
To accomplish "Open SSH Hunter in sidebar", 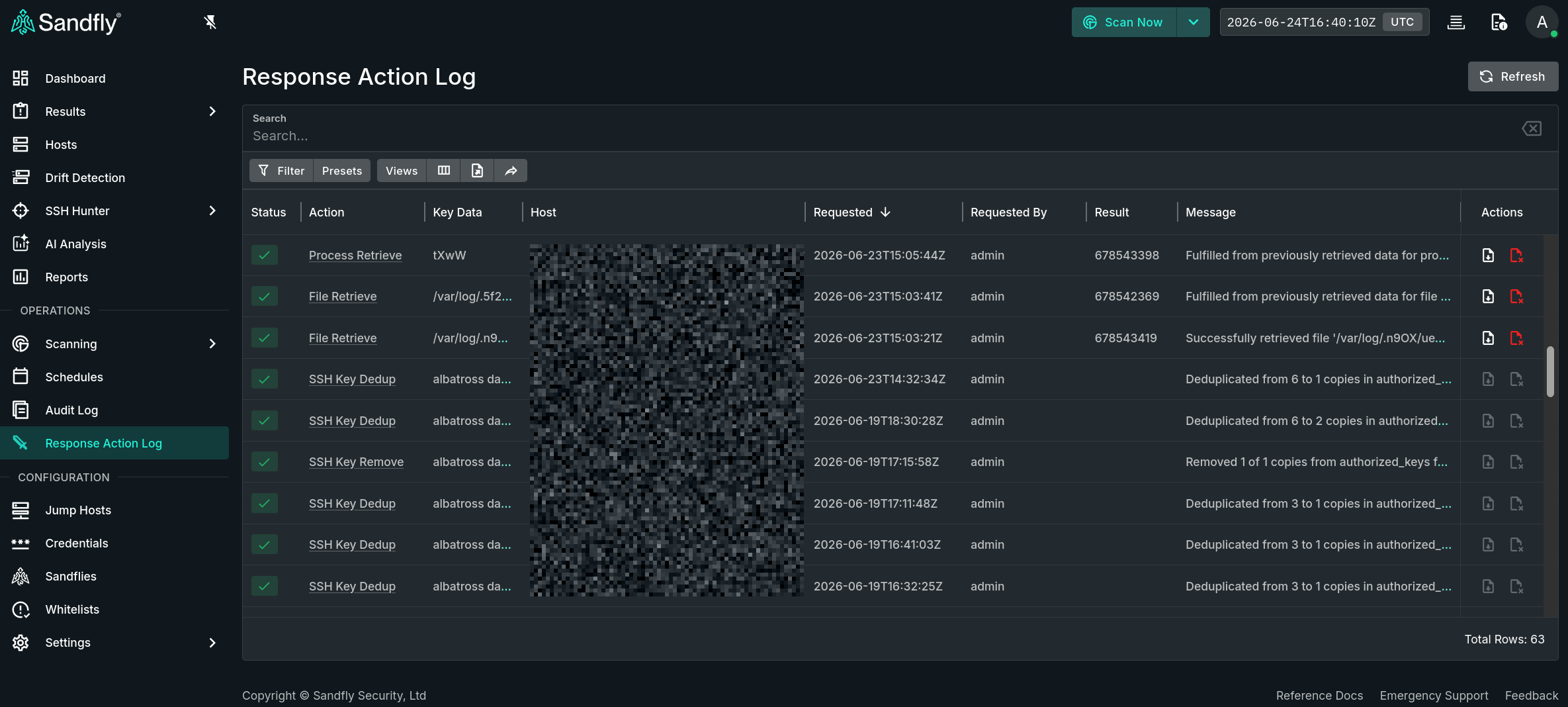I will 77,211.
